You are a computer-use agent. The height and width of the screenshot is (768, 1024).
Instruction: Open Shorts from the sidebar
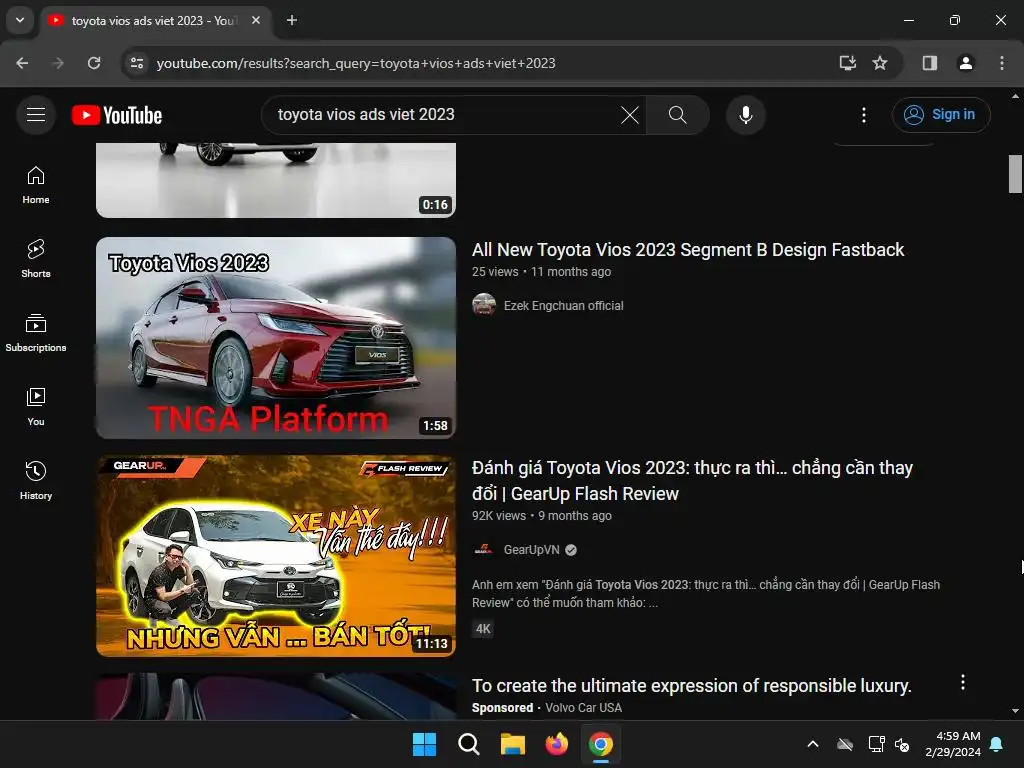pyautogui.click(x=36, y=259)
